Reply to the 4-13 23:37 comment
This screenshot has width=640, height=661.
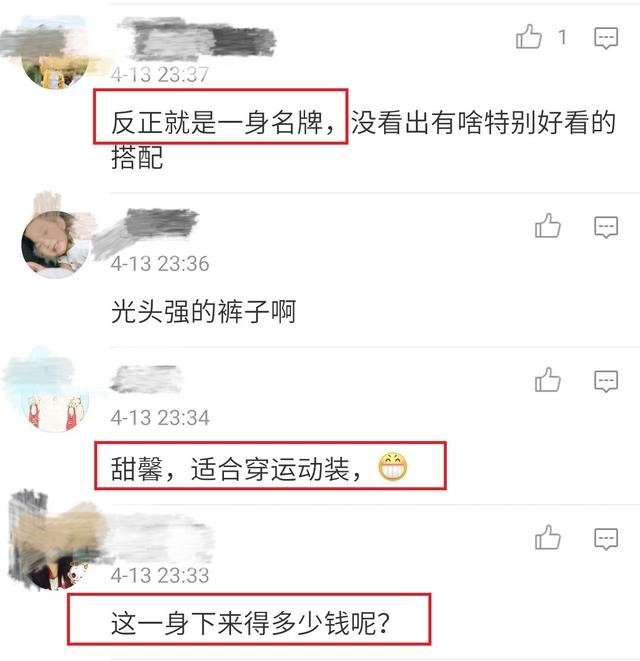pos(606,38)
